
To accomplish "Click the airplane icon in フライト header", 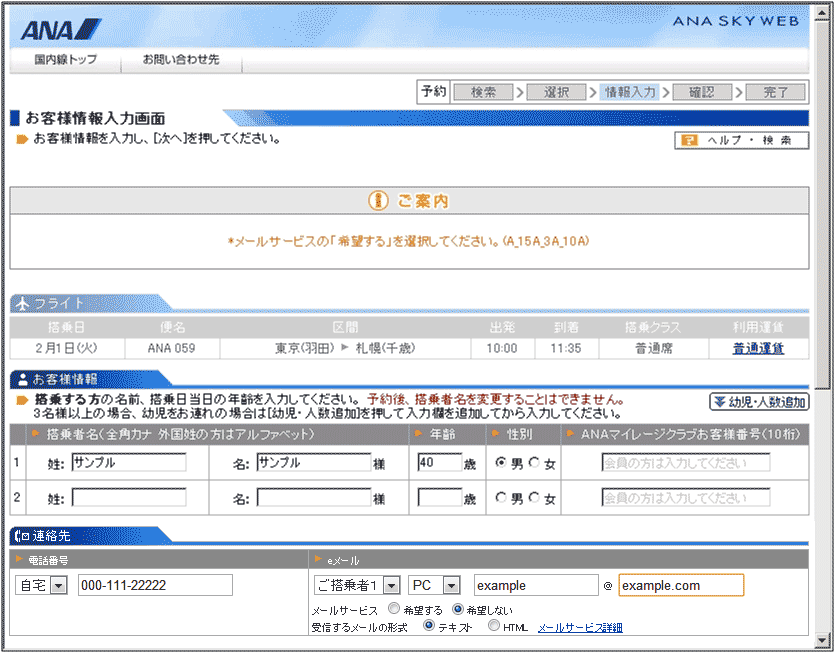I will 23,303.
